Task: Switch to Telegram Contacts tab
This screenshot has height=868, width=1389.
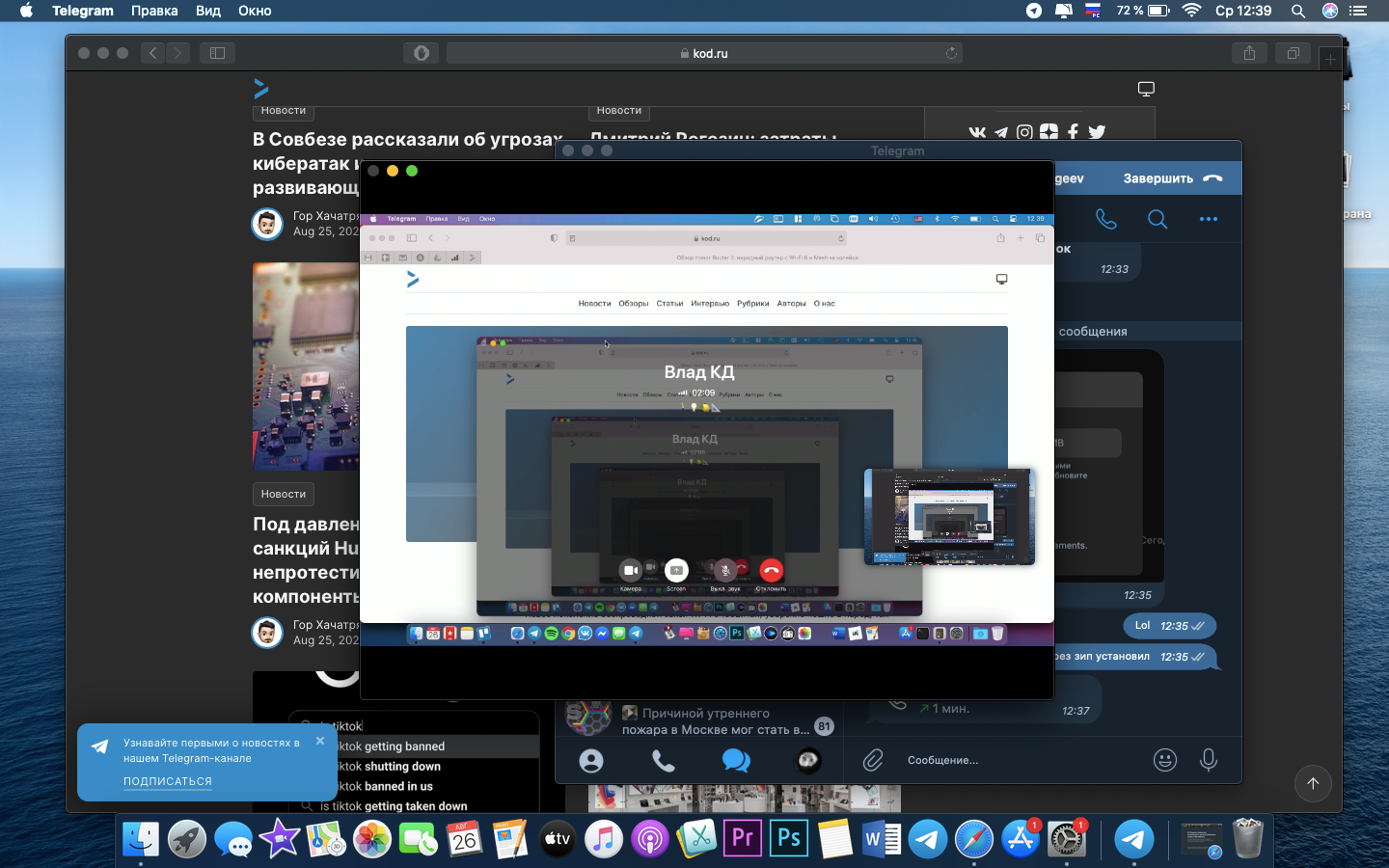Action: coord(591,761)
